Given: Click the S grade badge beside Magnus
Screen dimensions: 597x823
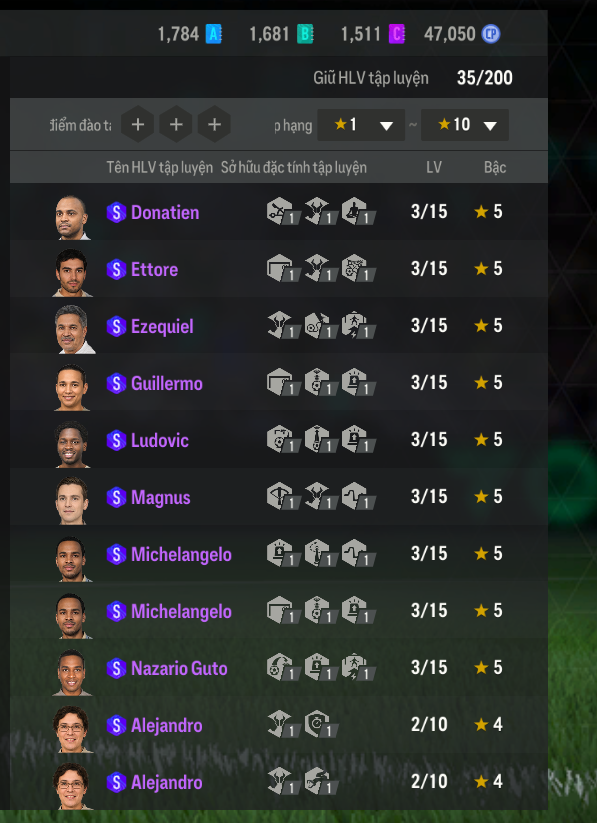Looking at the screenshot, I should (116, 497).
